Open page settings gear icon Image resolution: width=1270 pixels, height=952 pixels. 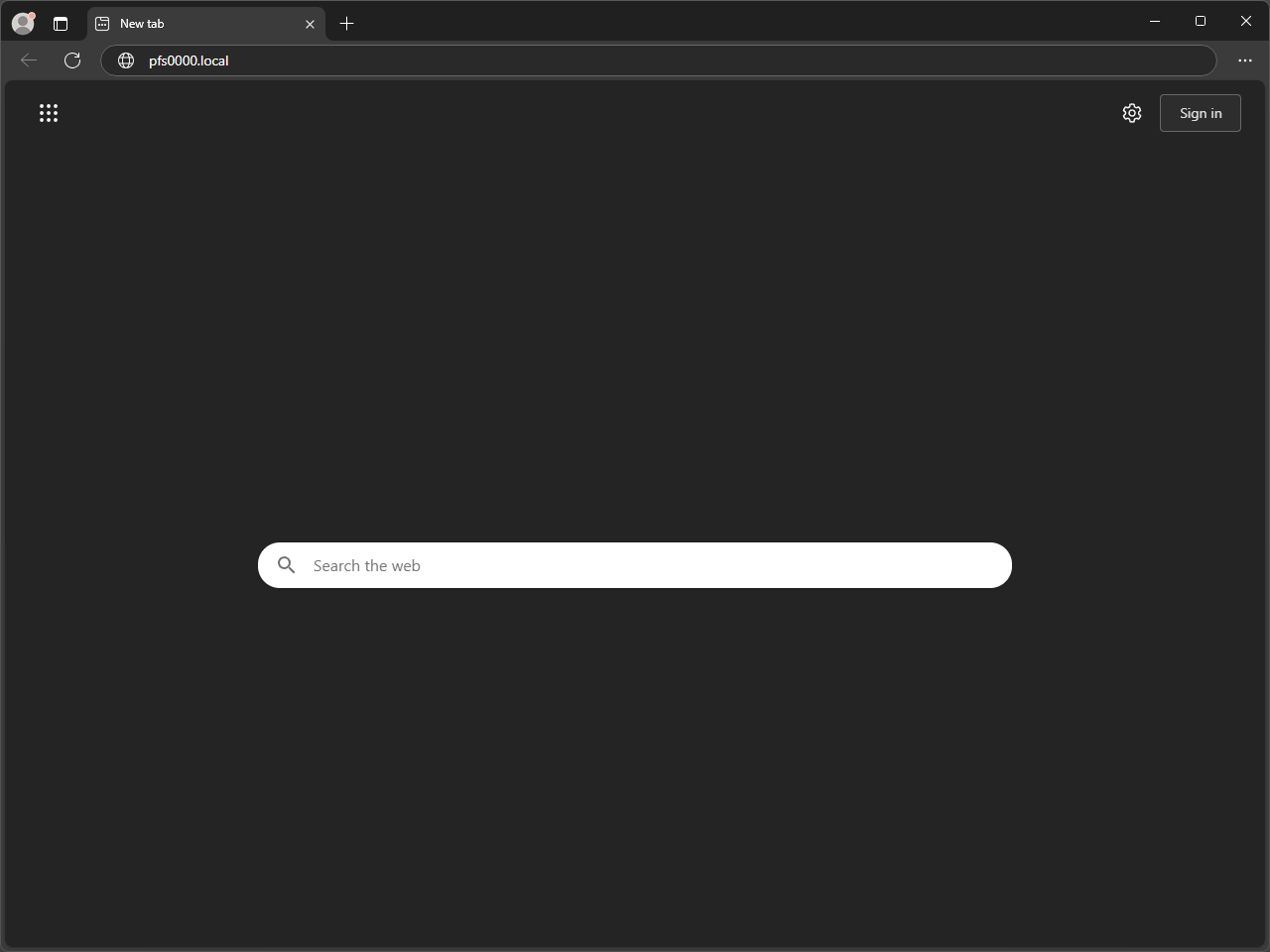point(1132,113)
